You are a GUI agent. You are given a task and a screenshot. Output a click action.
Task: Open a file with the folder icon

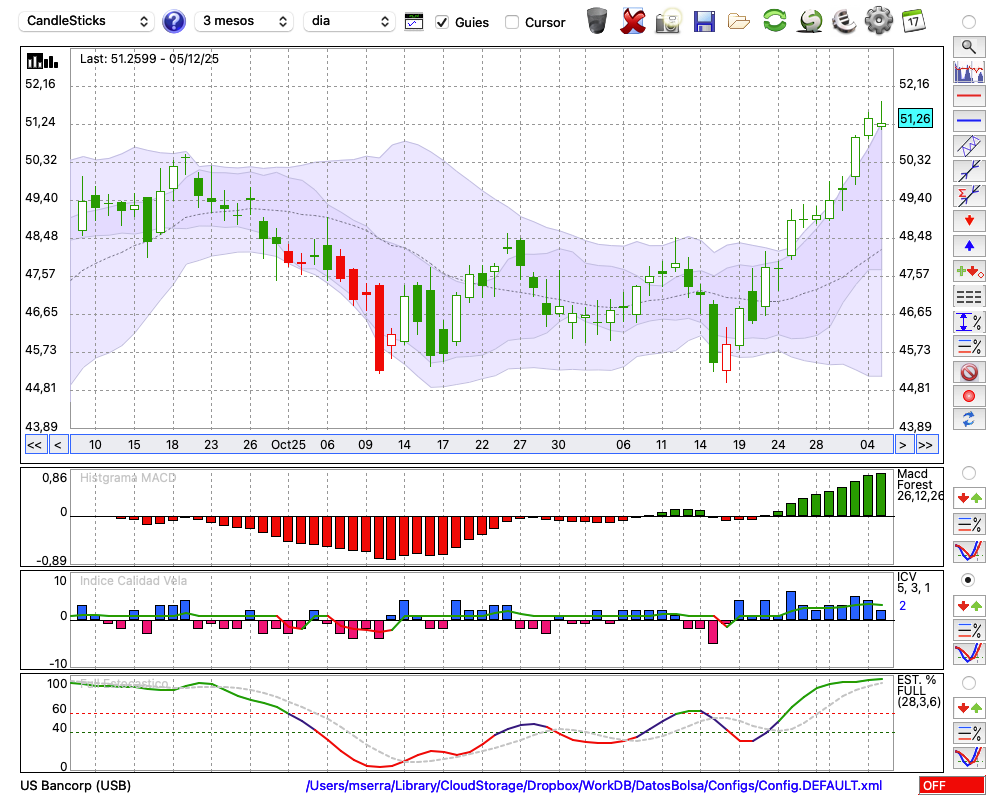[x=739, y=22]
